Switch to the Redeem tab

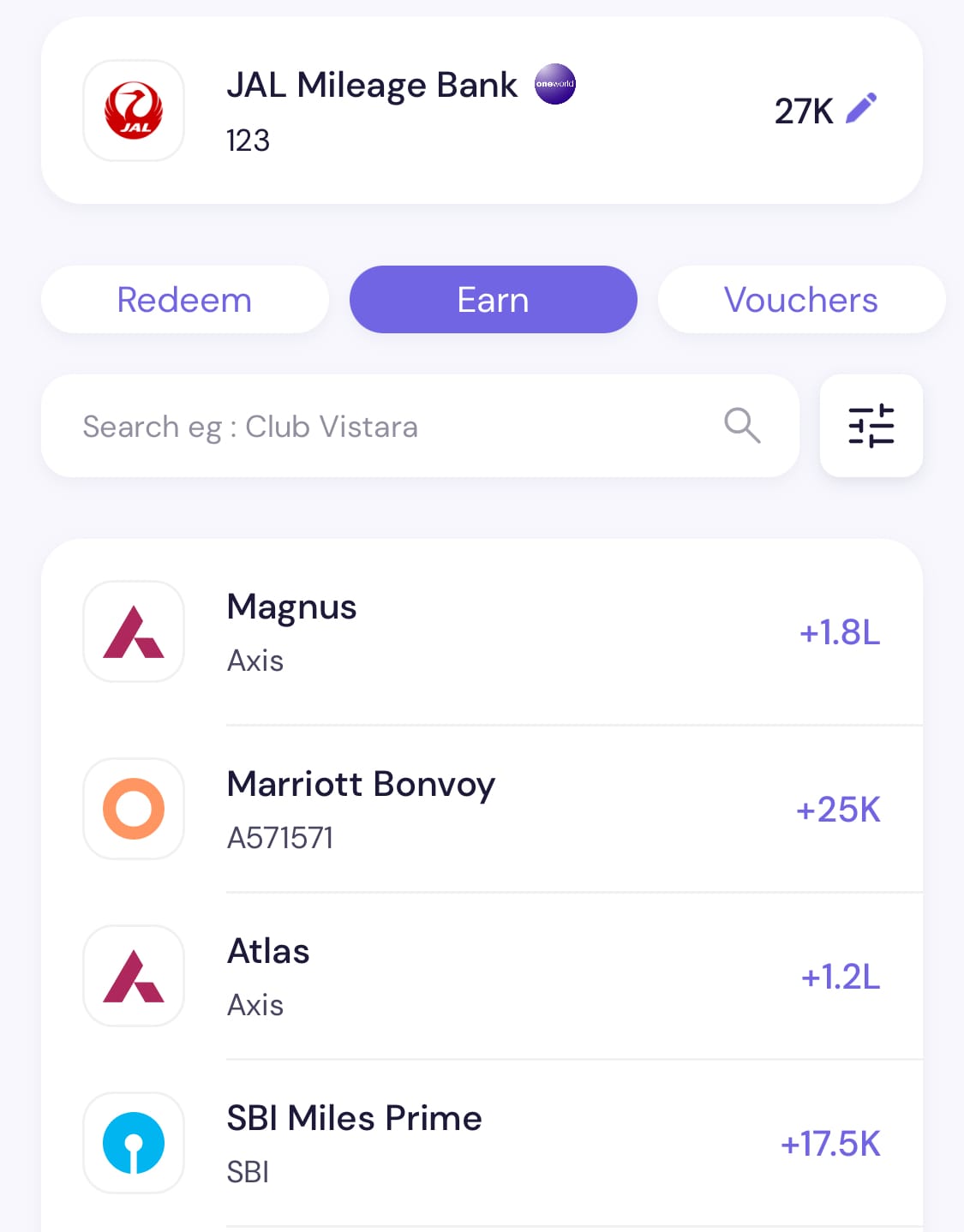(184, 300)
